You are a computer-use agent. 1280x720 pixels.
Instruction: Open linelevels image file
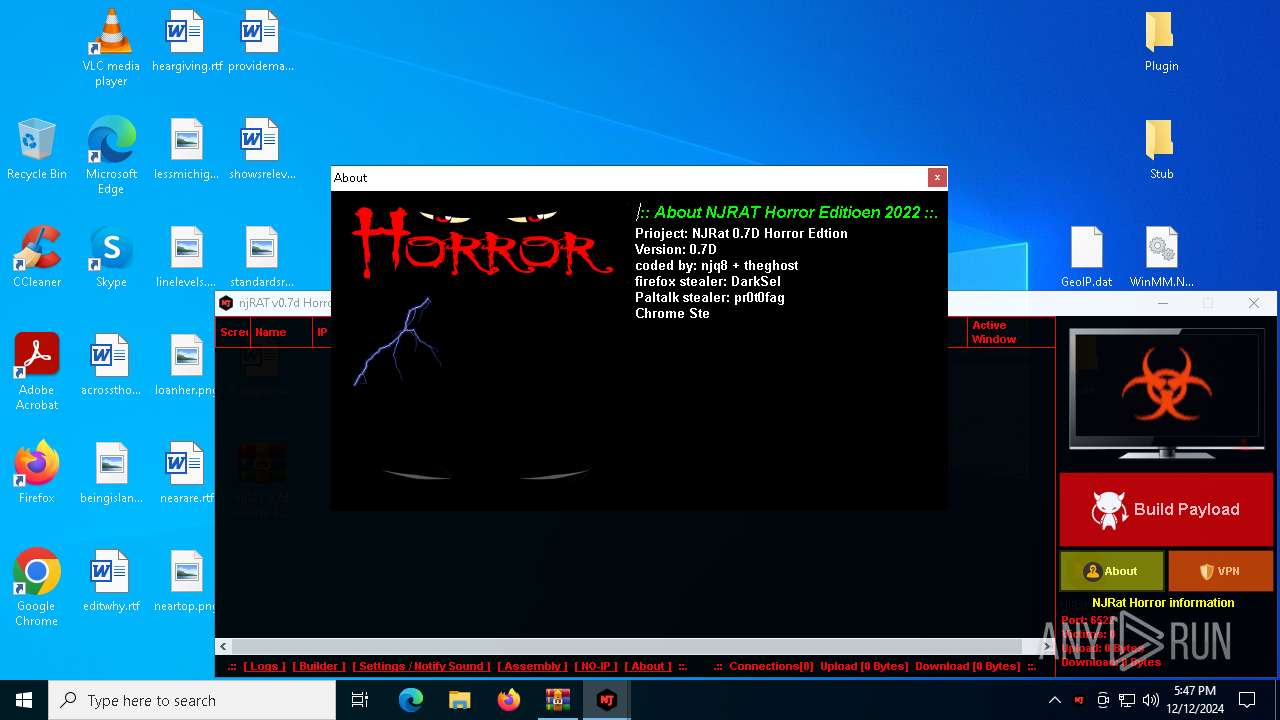tap(187, 257)
